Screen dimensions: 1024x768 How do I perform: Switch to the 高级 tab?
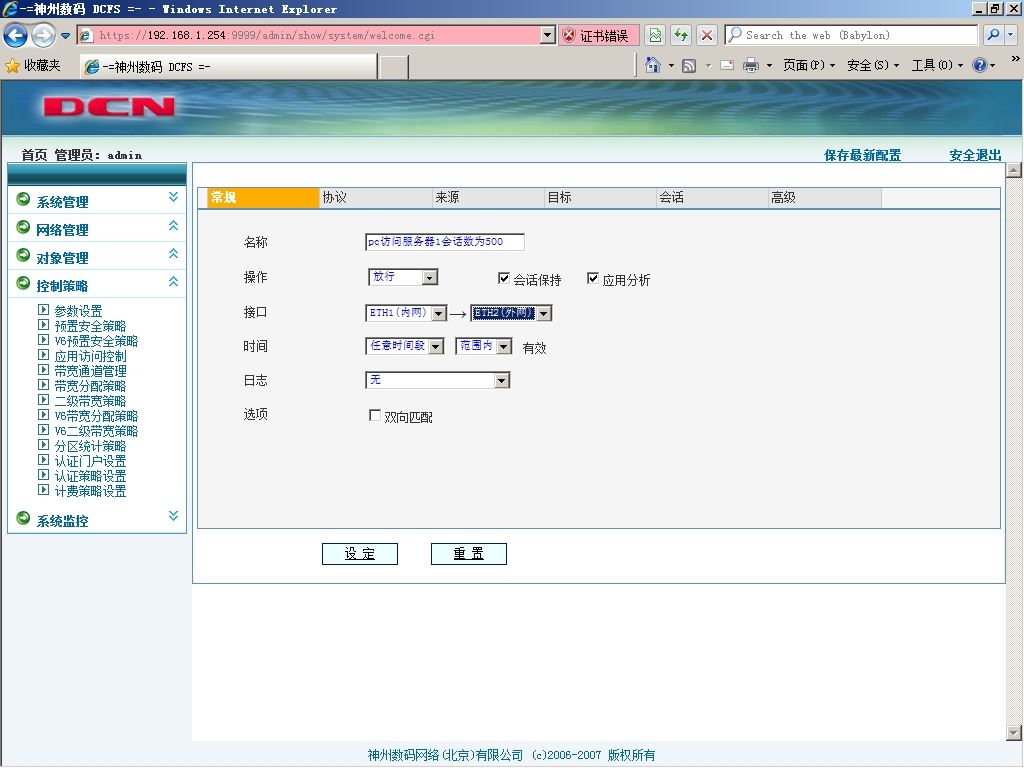[825, 198]
